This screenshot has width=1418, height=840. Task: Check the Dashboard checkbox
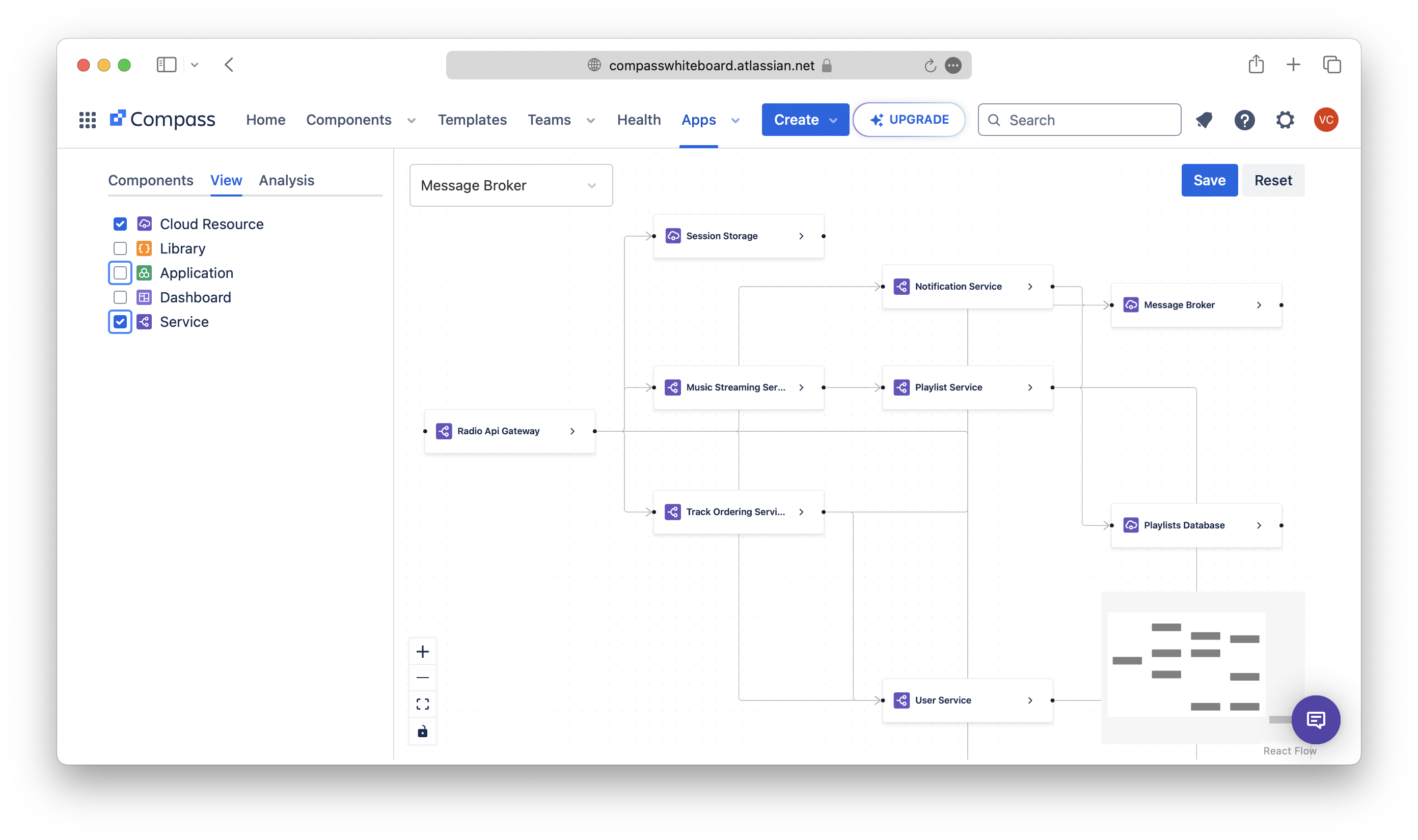[x=120, y=297]
